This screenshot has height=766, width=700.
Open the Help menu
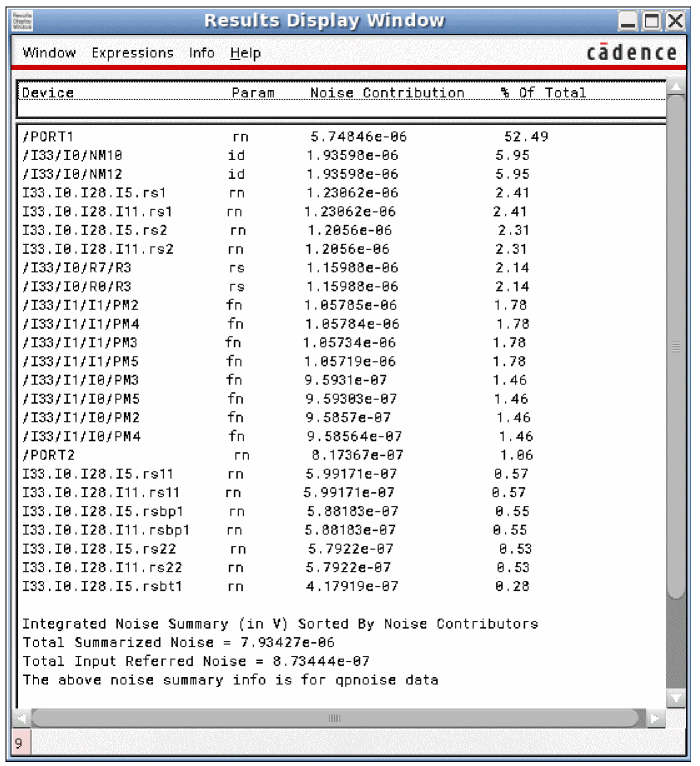point(245,53)
